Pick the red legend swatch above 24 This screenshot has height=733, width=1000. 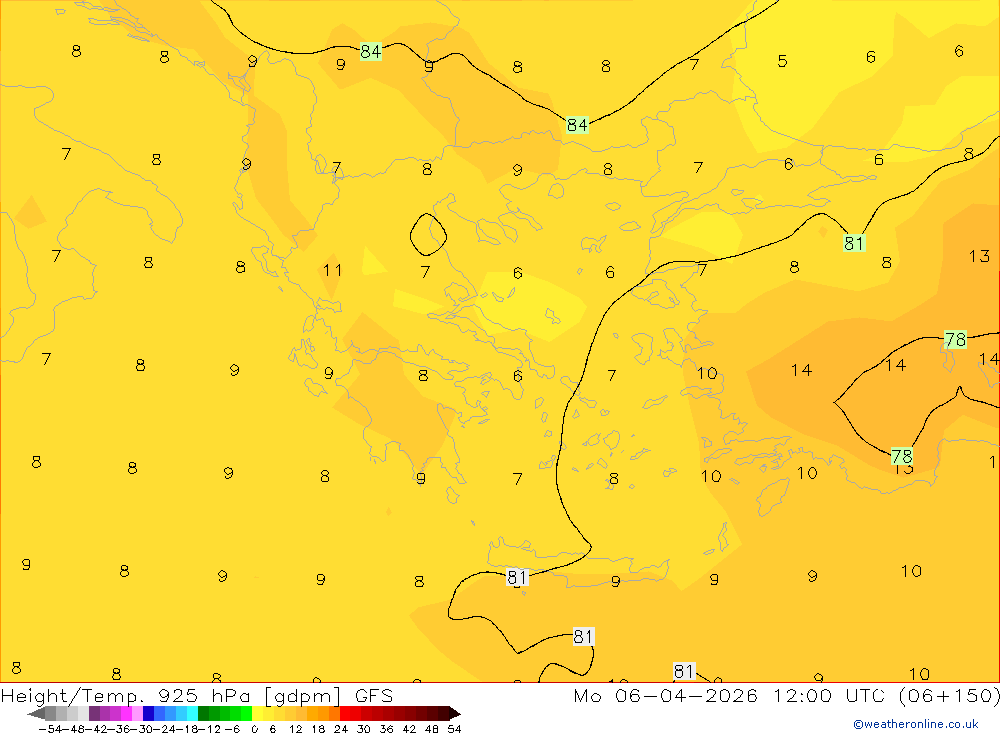coord(345,713)
